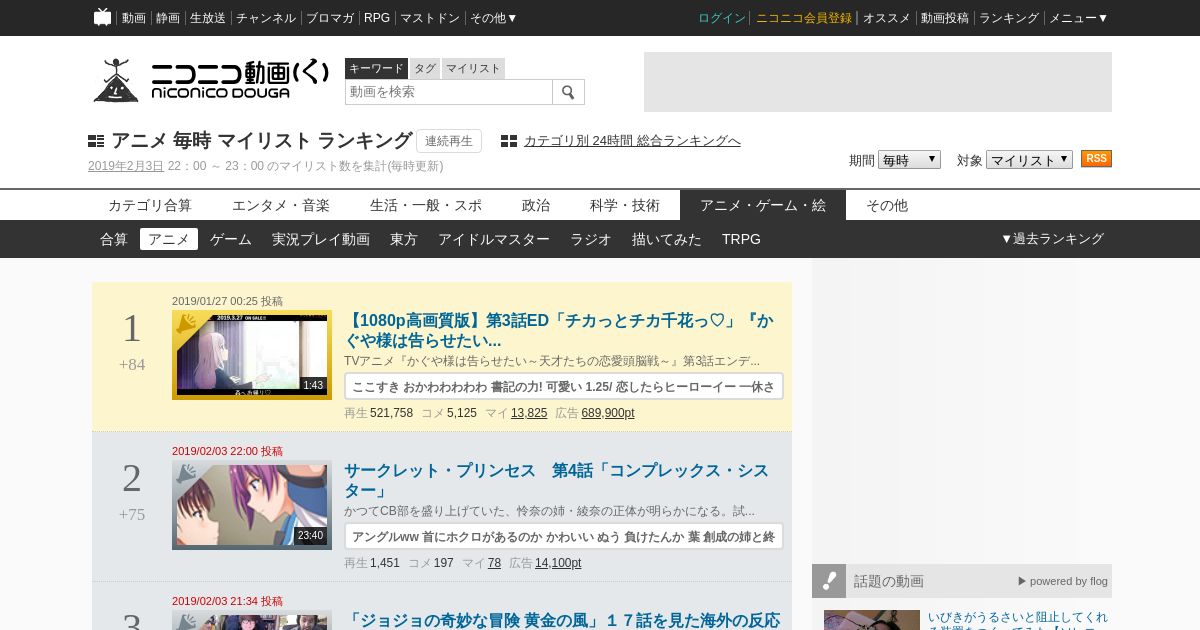Image resolution: width=1200 pixels, height=630 pixels.
Task: Select TRPG subcategory
Action: (741, 239)
